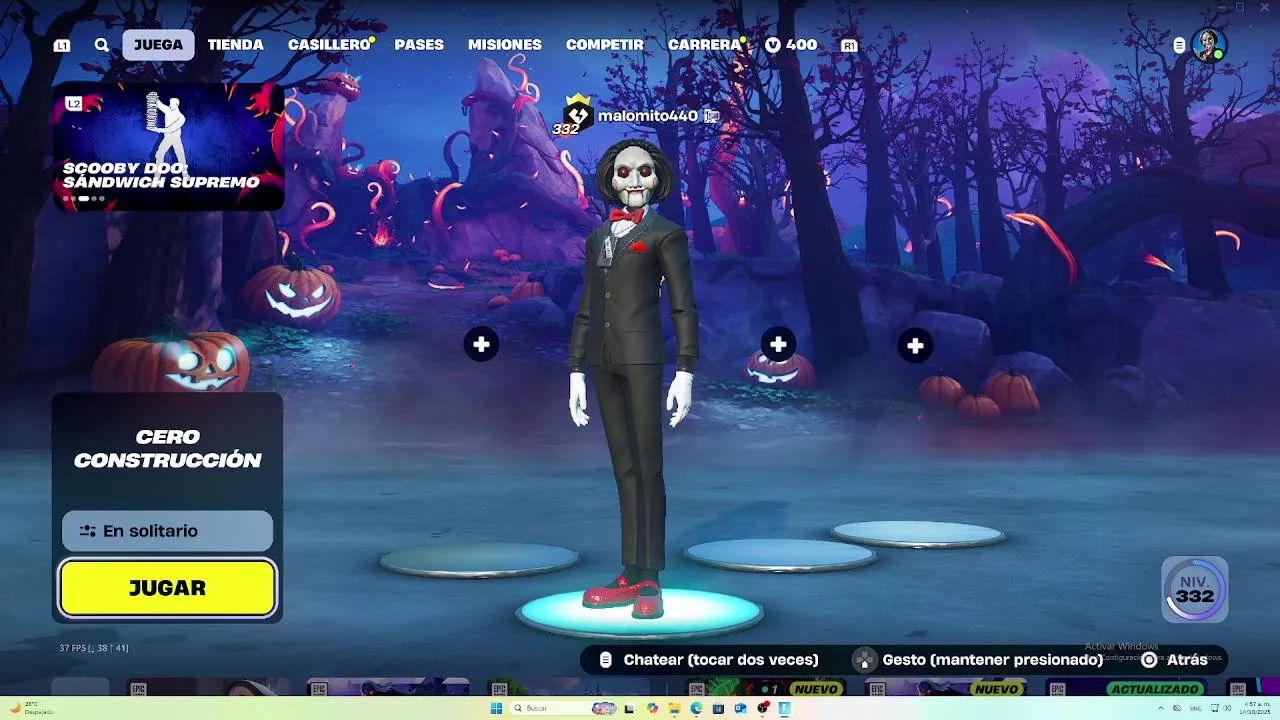Viewport: 1280px width, 720px height.
Task: Start the match with JUGAR
Action: click(x=167, y=588)
